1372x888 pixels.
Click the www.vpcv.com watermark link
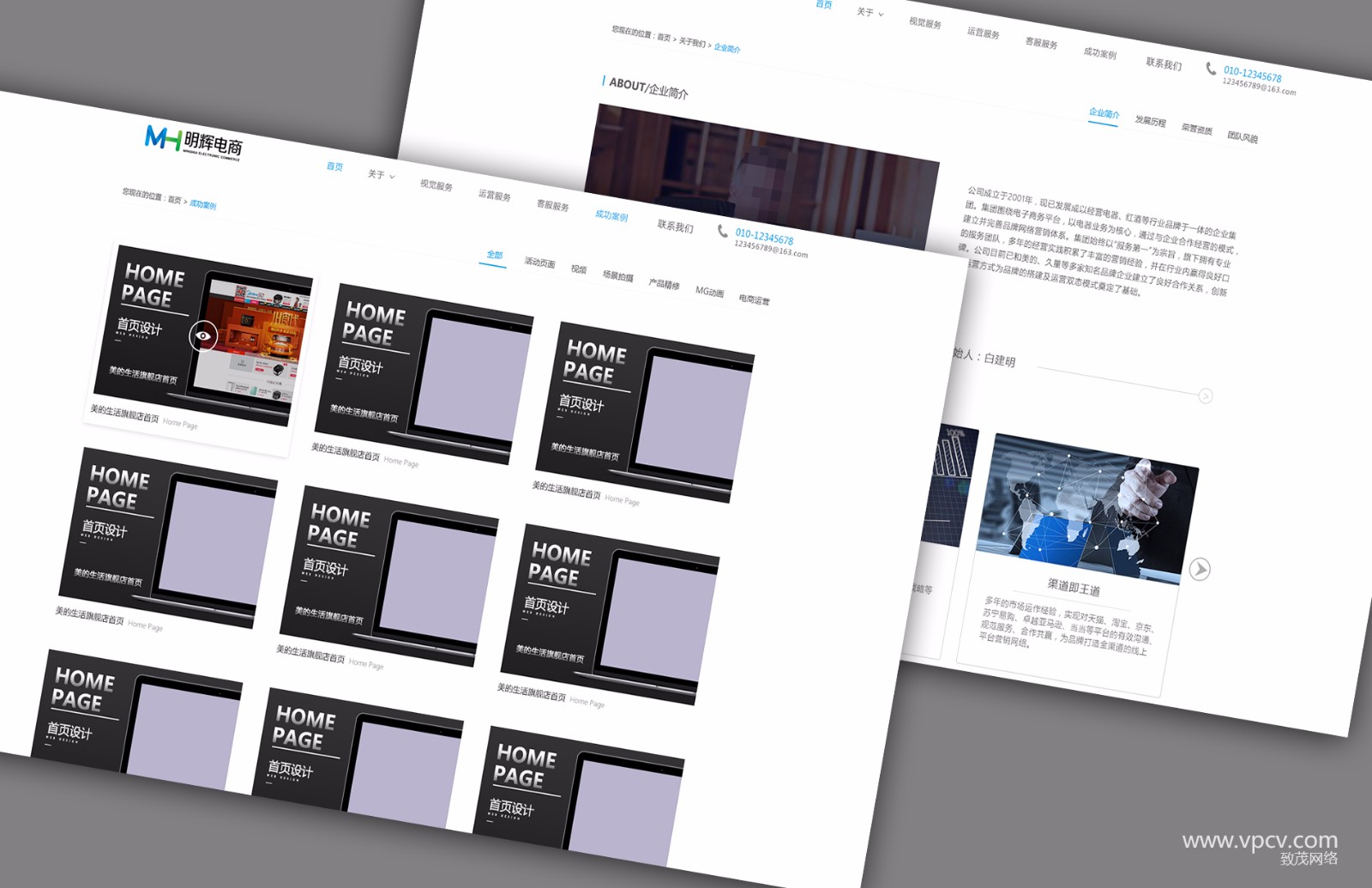click(x=1259, y=841)
